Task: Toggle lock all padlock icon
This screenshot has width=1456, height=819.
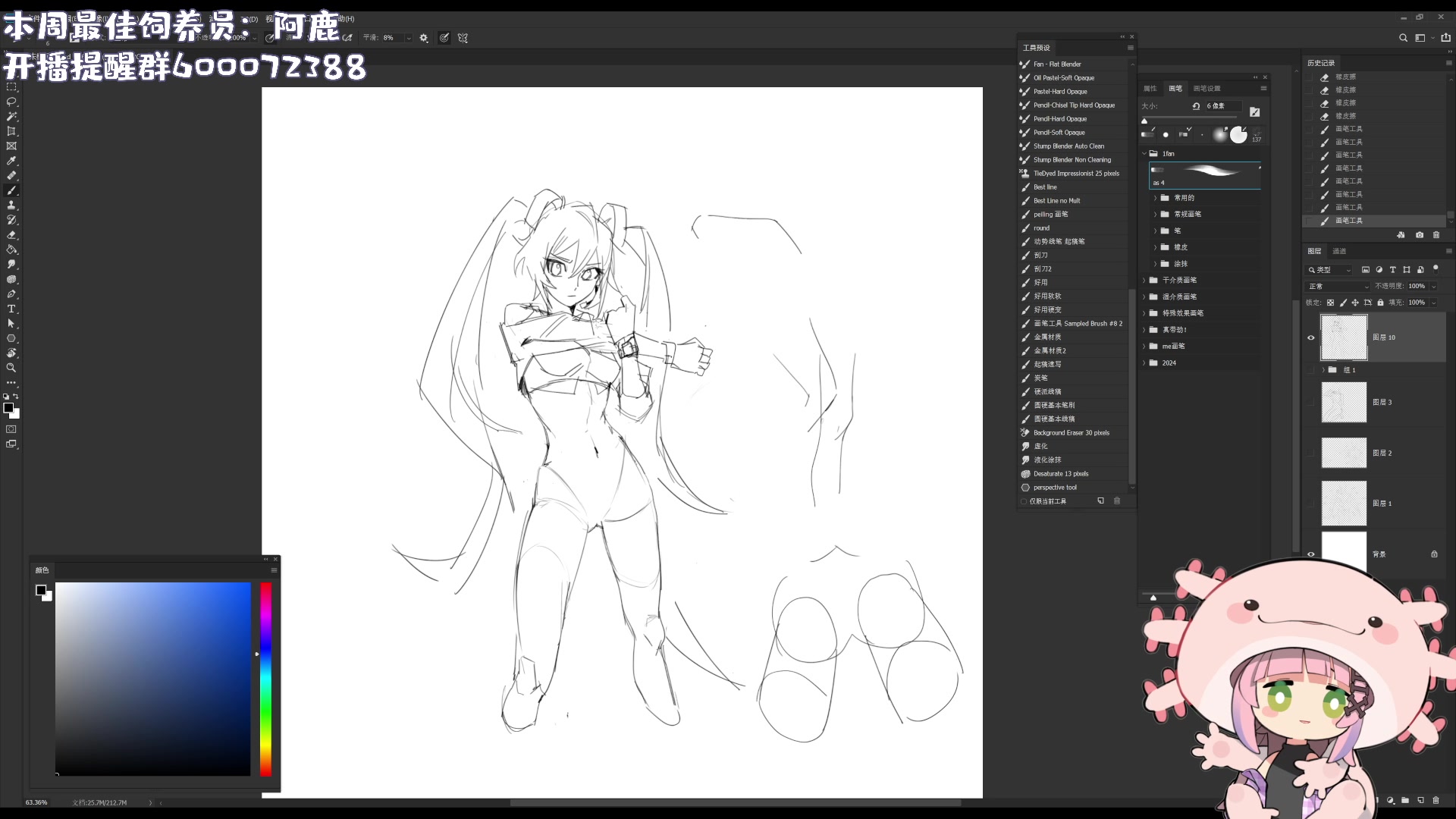Action: coord(1380,303)
